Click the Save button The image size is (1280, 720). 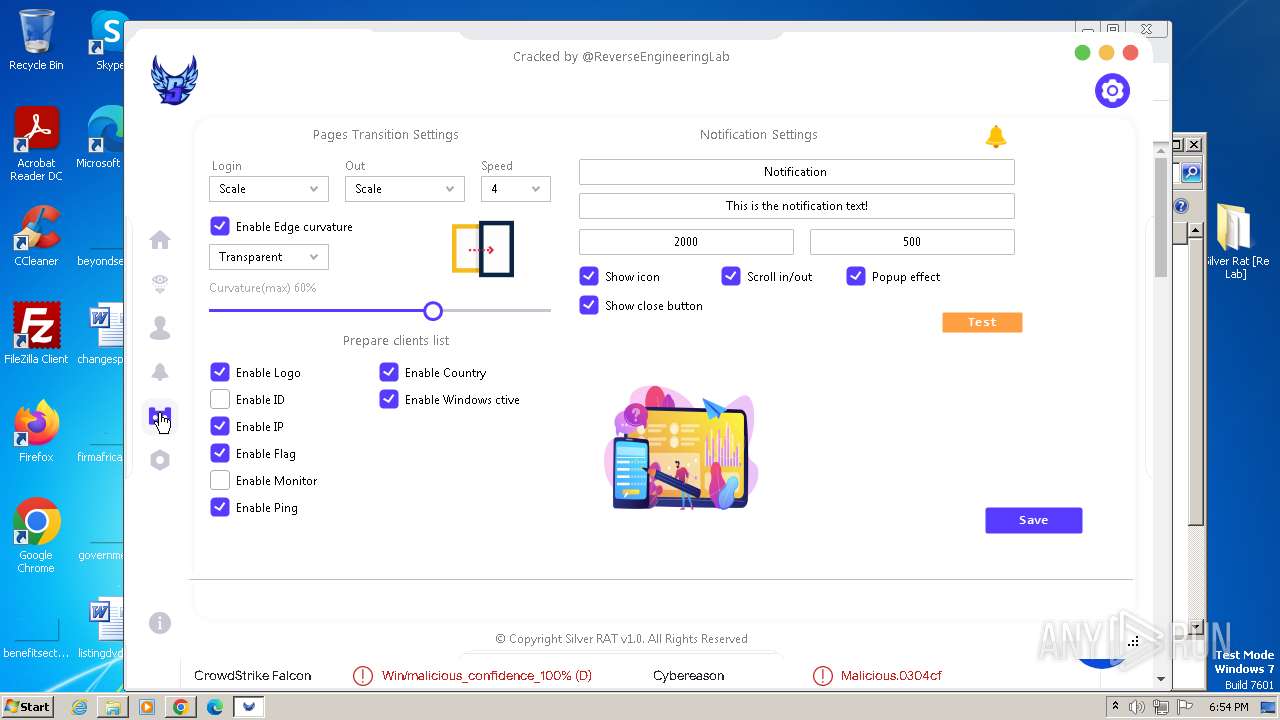point(1033,520)
